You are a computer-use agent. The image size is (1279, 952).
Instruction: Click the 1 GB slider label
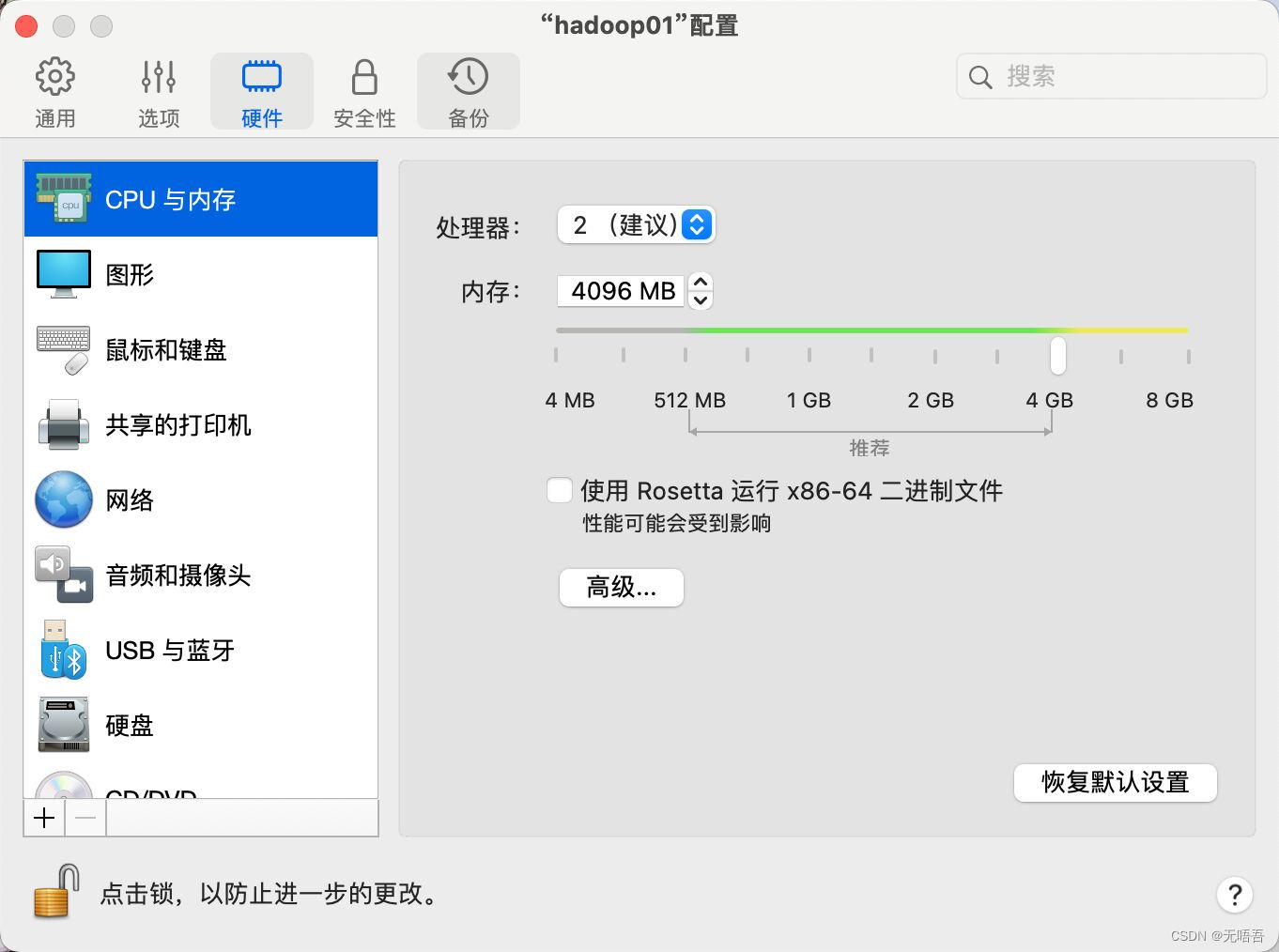pos(809,400)
